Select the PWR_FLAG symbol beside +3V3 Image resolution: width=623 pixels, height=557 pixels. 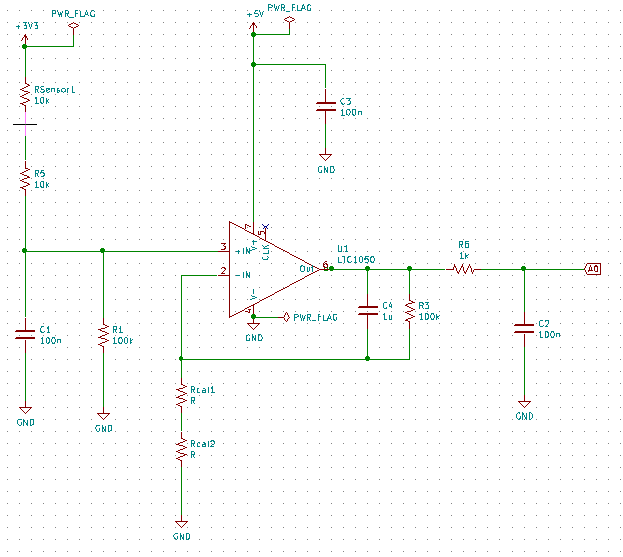pyautogui.click(x=74, y=25)
